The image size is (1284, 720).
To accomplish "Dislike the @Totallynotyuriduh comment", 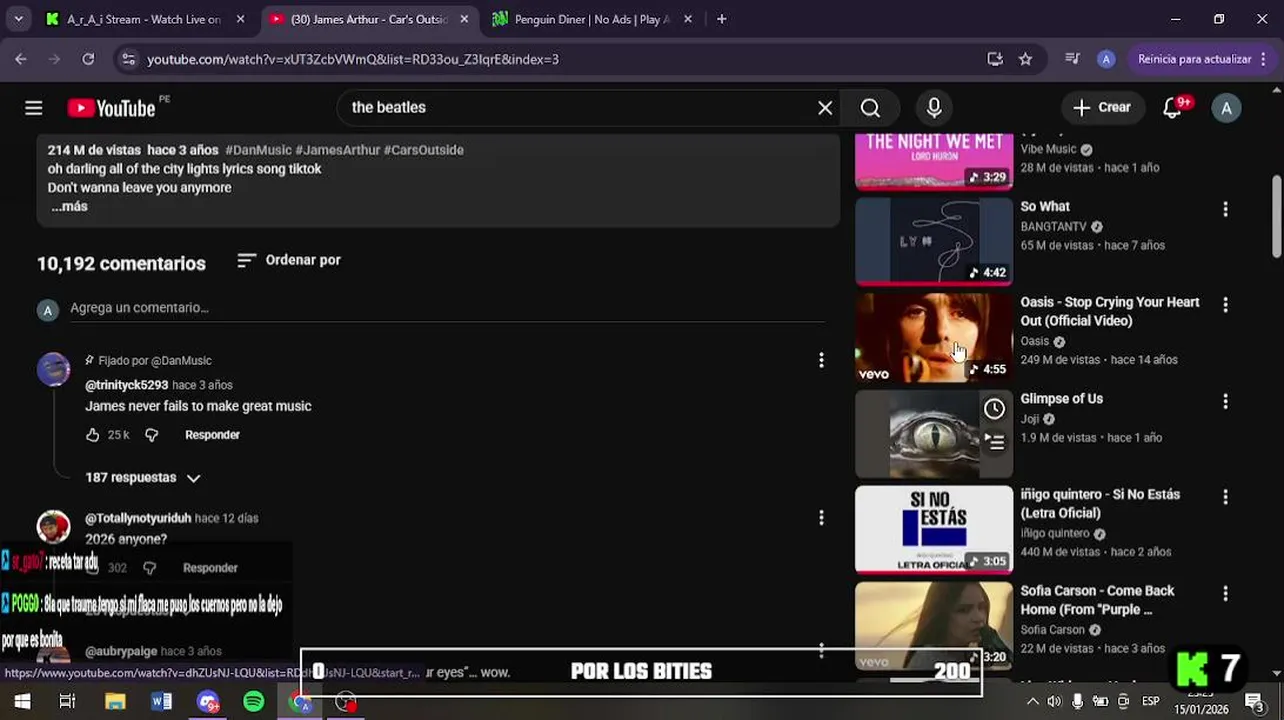I will coord(150,568).
